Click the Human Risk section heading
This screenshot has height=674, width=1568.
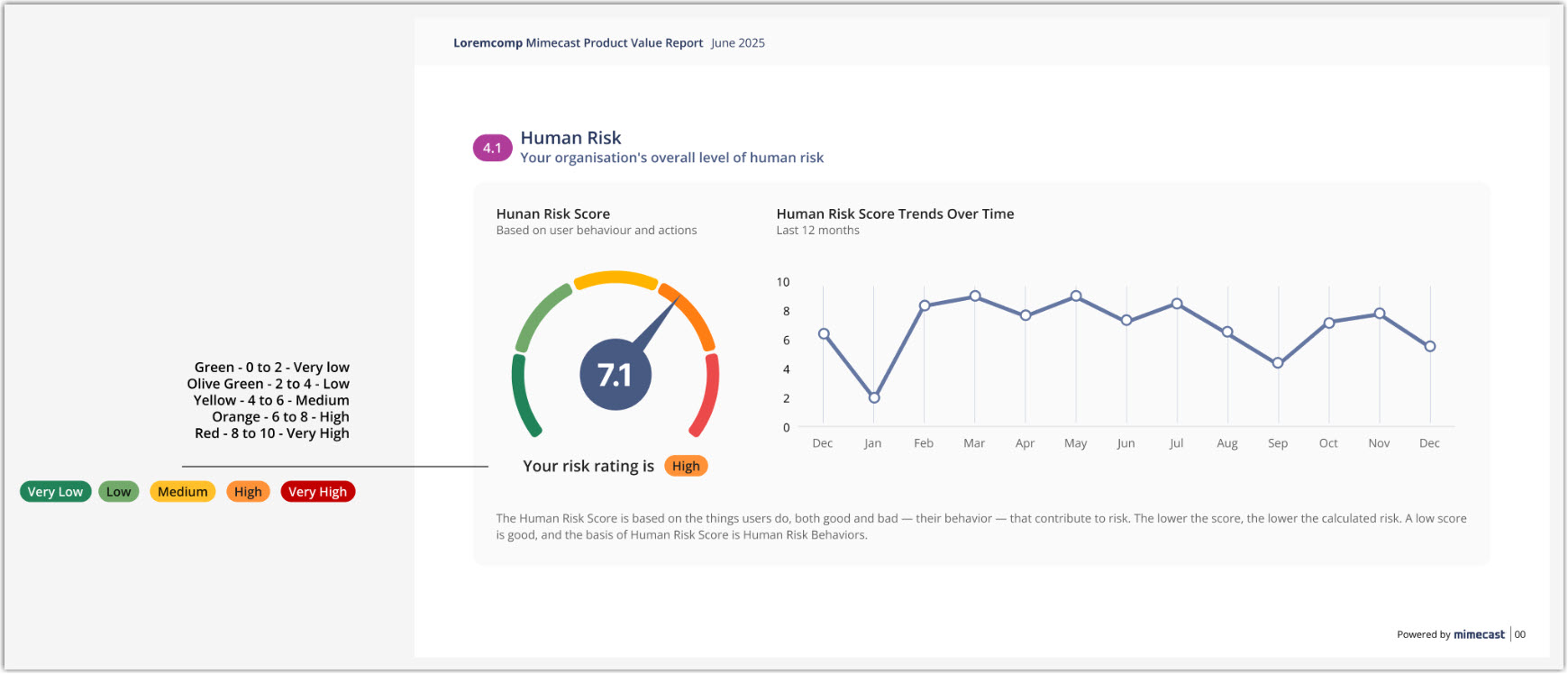point(570,138)
